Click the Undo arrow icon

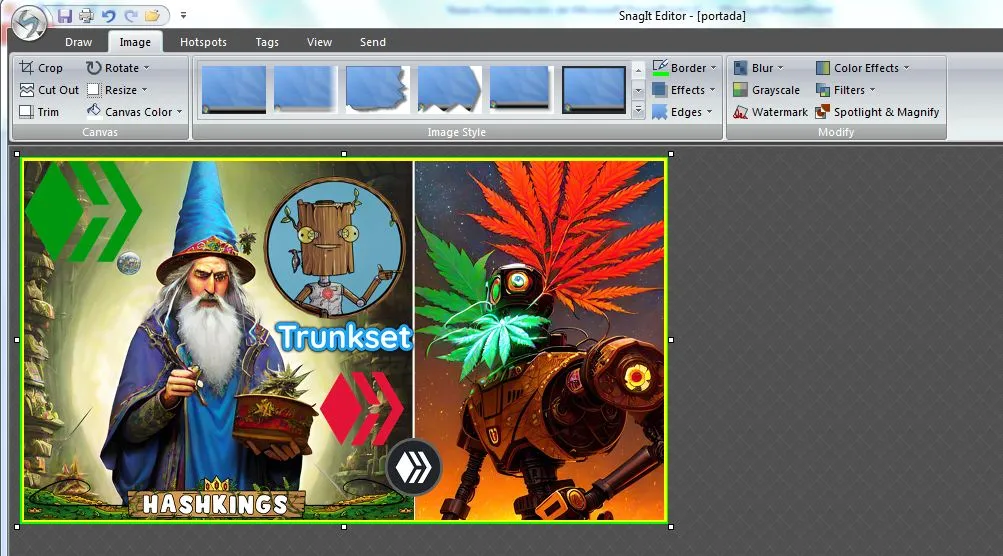pyautogui.click(x=108, y=15)
